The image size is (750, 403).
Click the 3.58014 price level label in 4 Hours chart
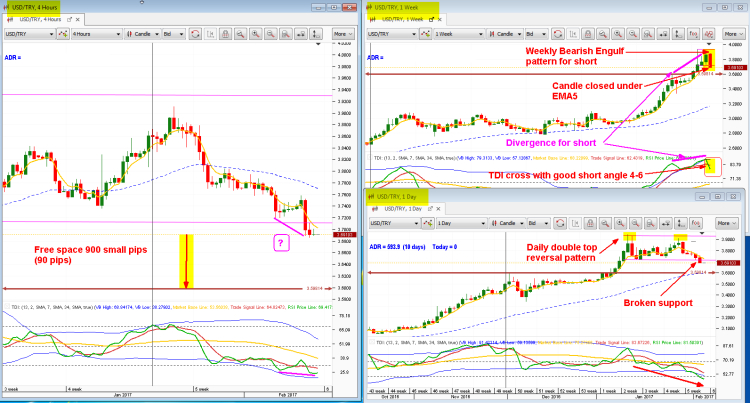pyautogui.click(x=314, y=288)
